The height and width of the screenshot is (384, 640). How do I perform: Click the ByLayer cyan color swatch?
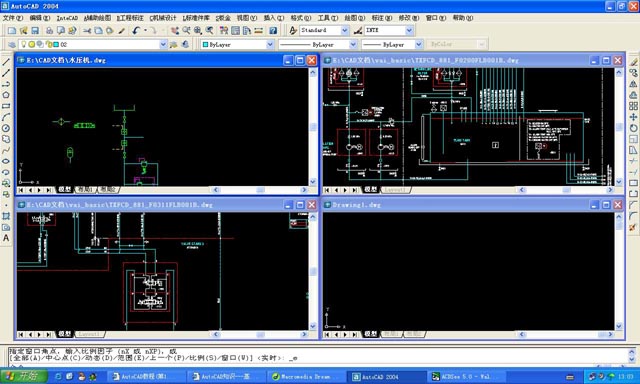205,44
